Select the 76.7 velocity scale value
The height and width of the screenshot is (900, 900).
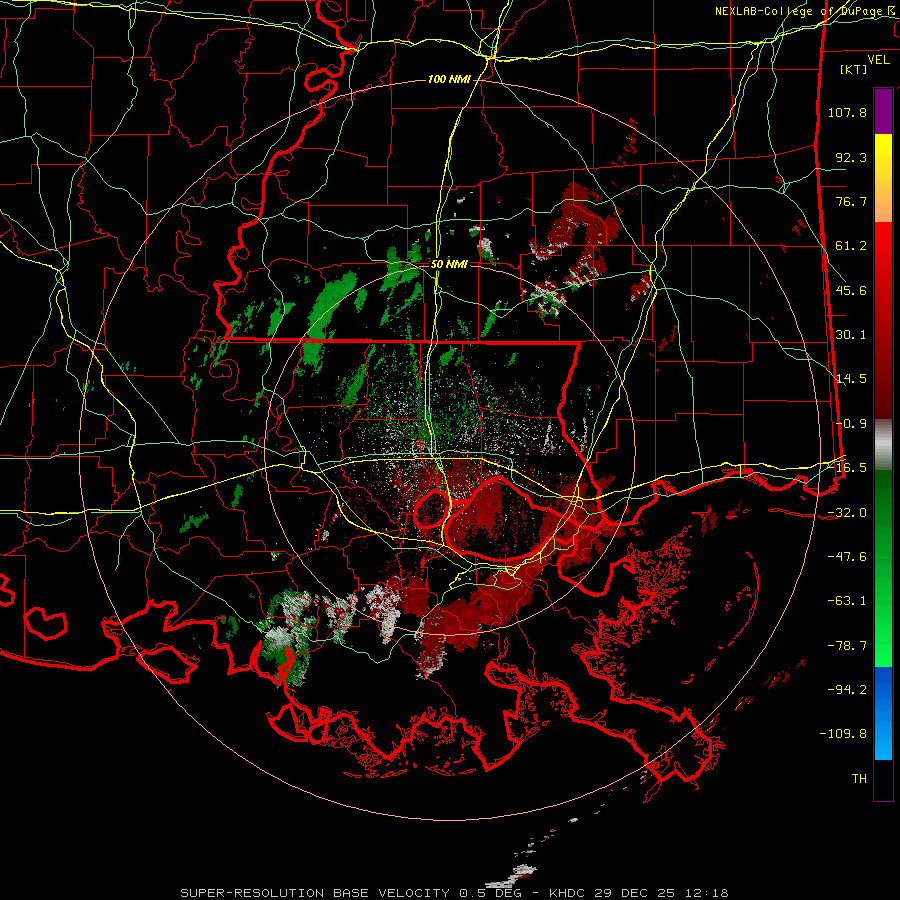tap(851, 201)
